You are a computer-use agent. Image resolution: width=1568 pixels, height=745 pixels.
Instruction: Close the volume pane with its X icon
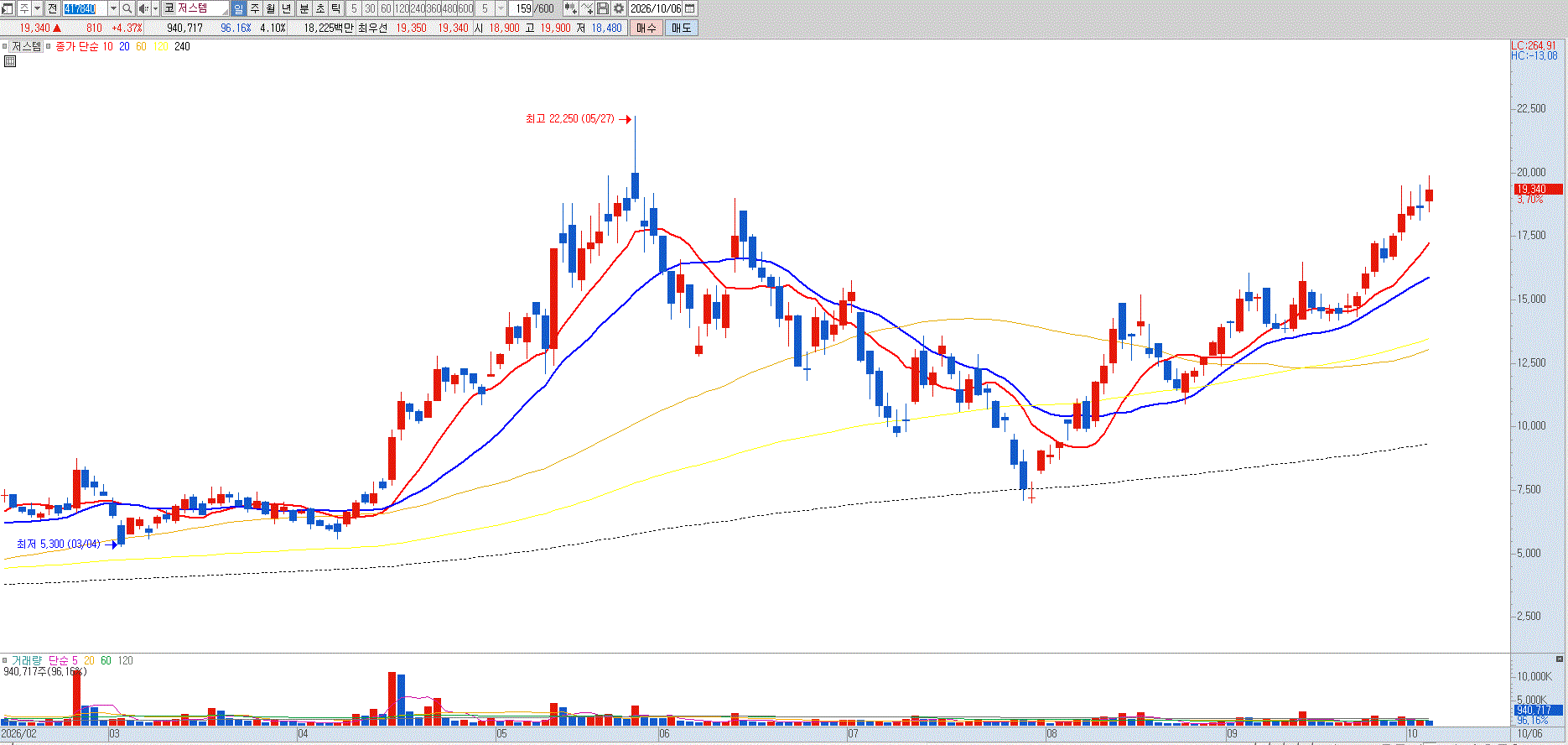coord(1560,660)
